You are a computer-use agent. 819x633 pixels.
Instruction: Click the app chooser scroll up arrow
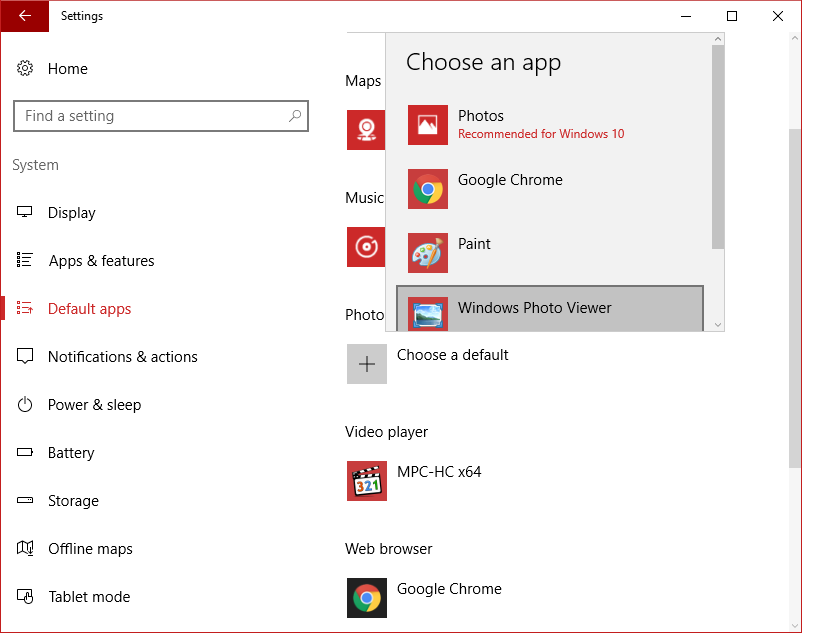tap(718, 39)
